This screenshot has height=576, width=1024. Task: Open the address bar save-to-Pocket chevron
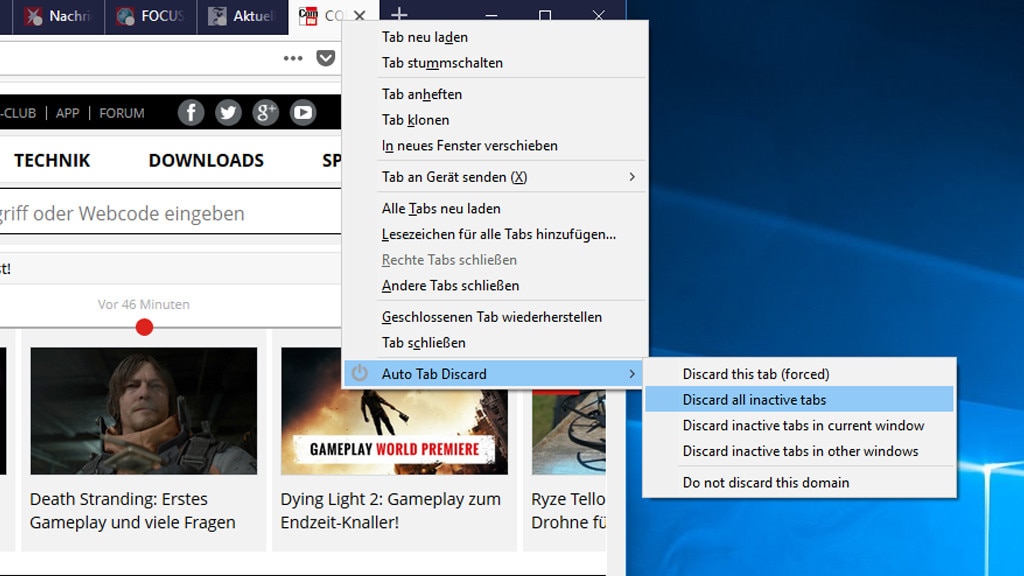(325, 58)
